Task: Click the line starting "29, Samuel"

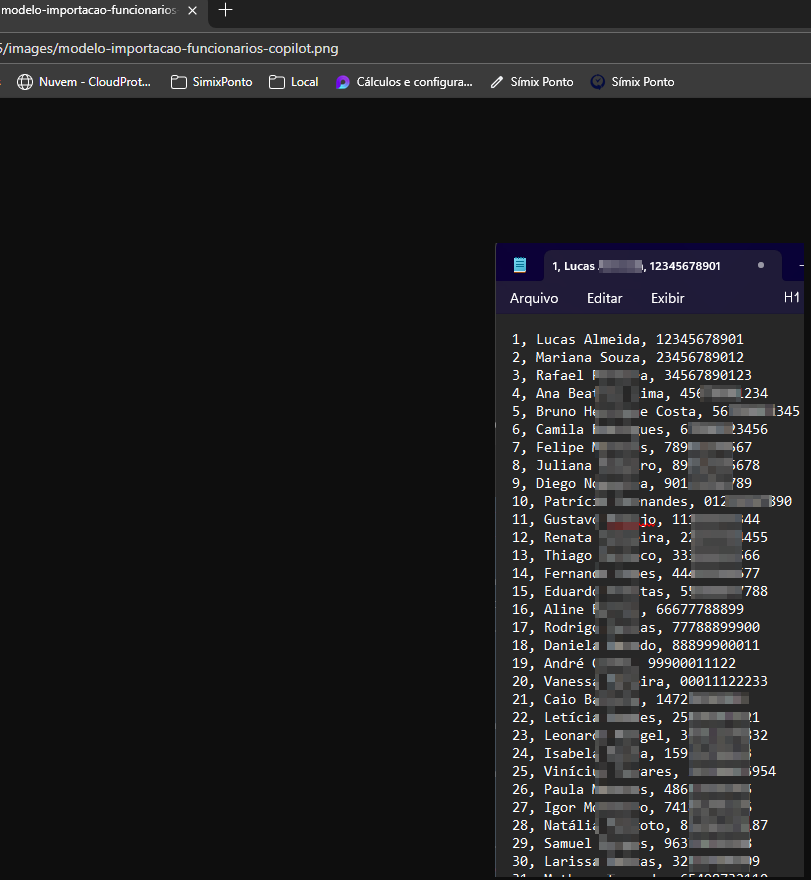Action: (631, 843)
